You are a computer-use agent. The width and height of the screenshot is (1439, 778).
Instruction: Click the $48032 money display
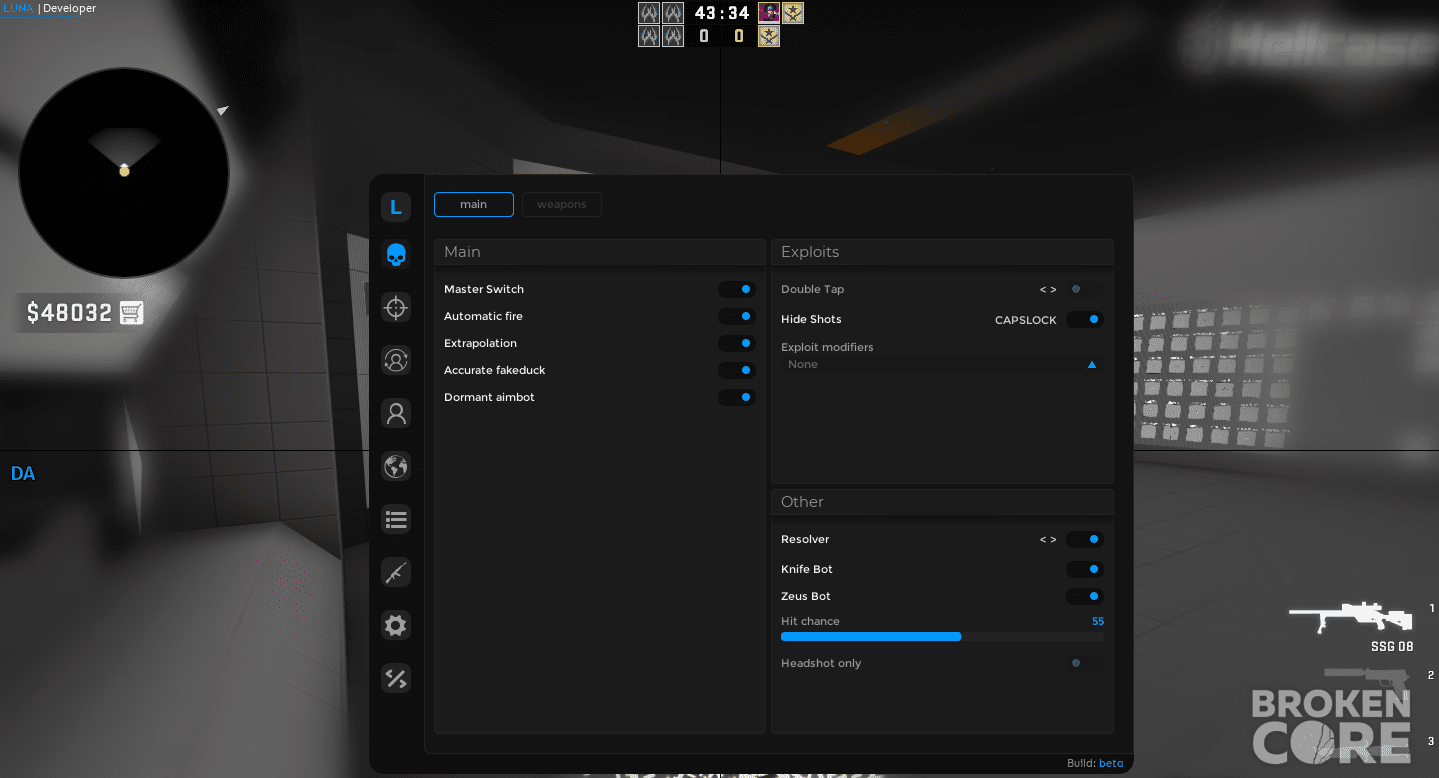69,313
